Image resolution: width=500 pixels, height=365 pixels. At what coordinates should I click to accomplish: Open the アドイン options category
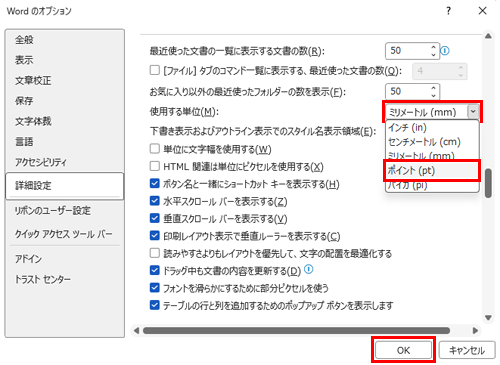tap(65, 259)
